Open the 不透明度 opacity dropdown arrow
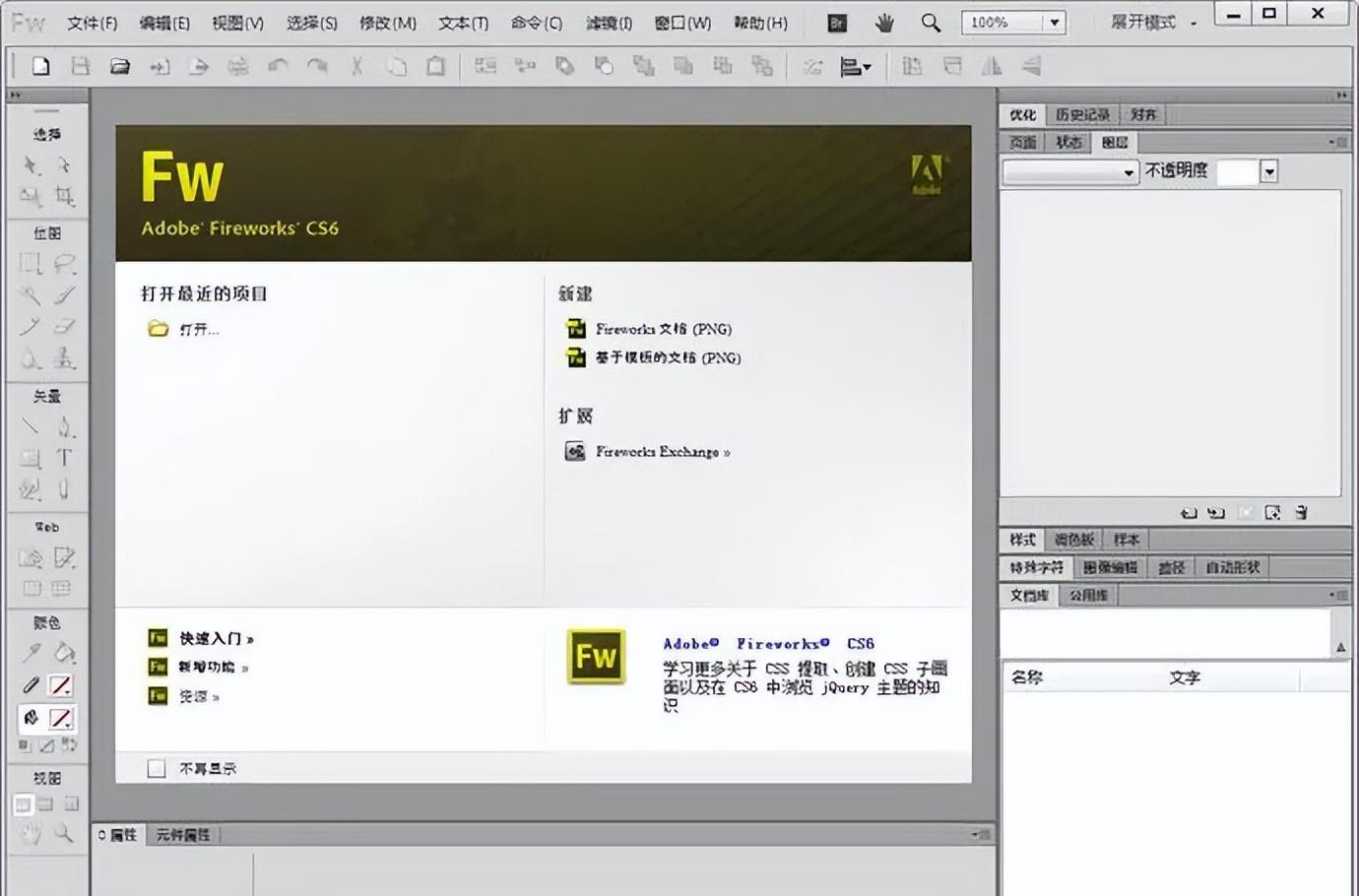 [x=1269, y=171]
